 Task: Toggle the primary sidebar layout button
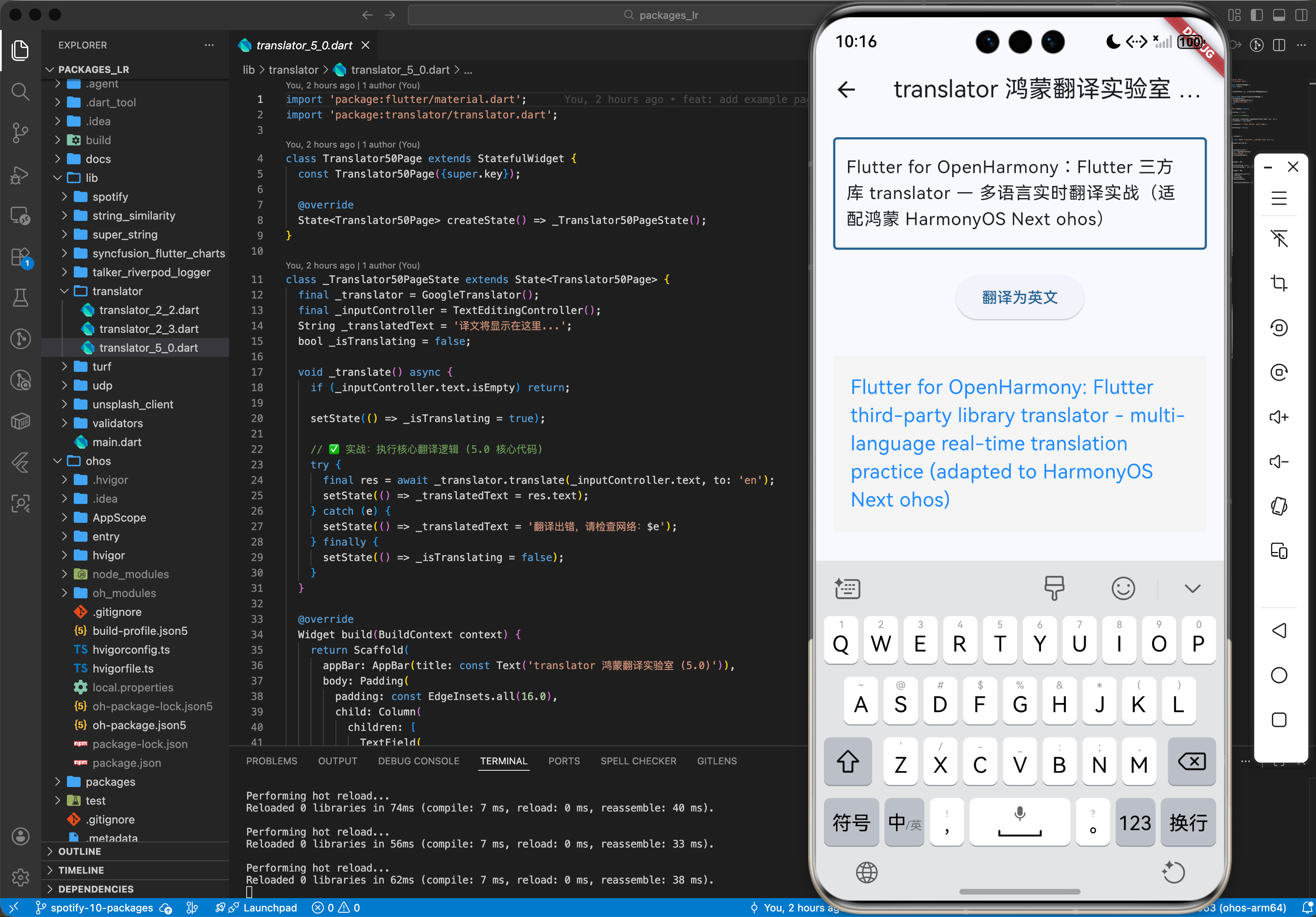click(1256, 15)
